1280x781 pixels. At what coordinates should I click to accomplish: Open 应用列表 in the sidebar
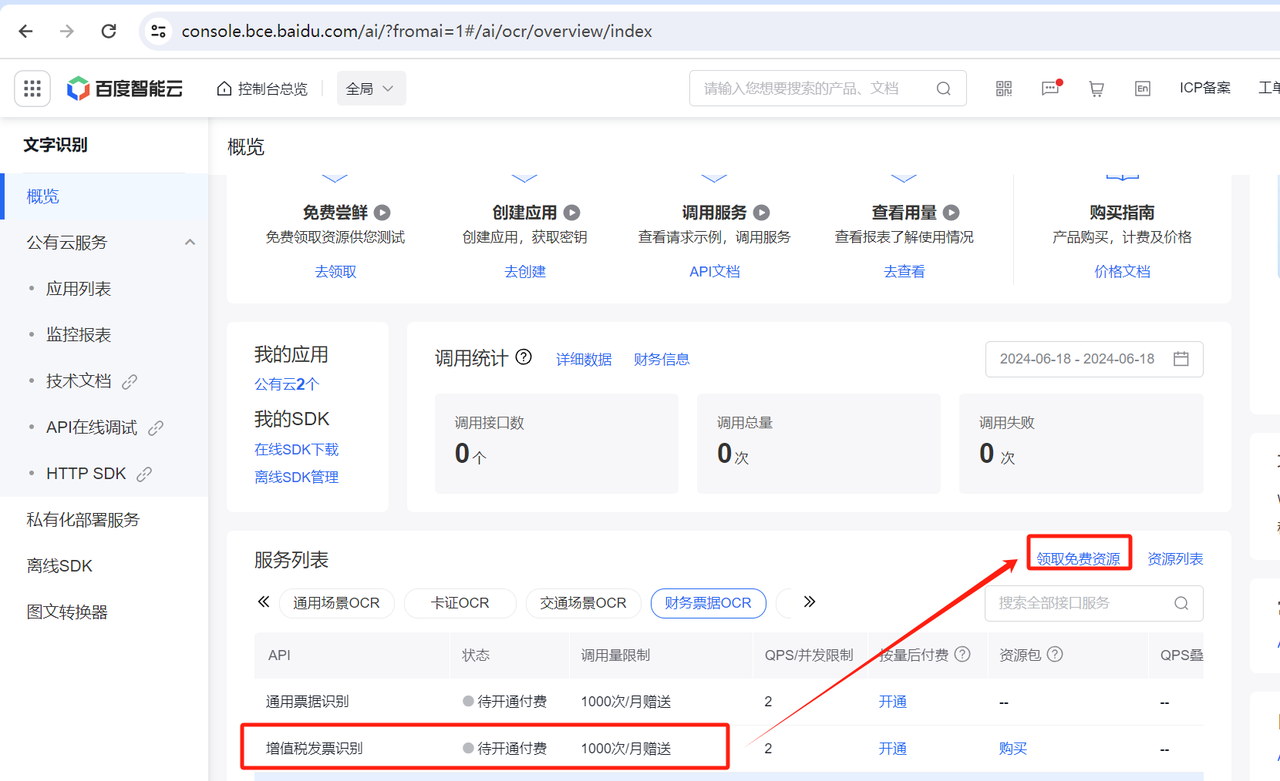pos(79,289)
